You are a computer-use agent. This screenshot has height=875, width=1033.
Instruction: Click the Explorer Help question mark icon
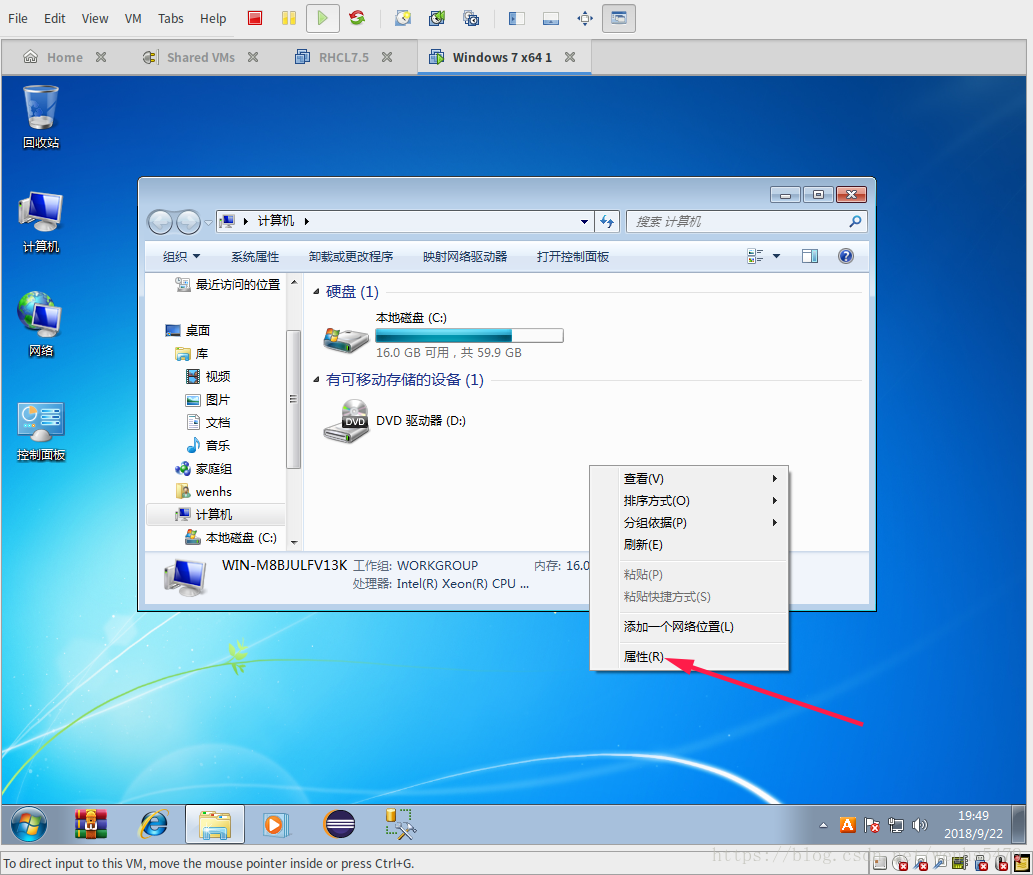click(x=846, y=256)
